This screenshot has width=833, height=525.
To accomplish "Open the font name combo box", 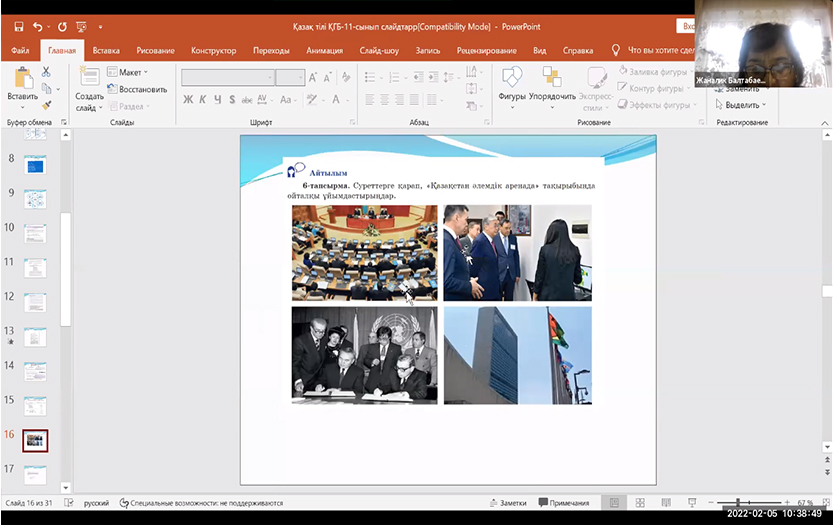I will point(227,77).
